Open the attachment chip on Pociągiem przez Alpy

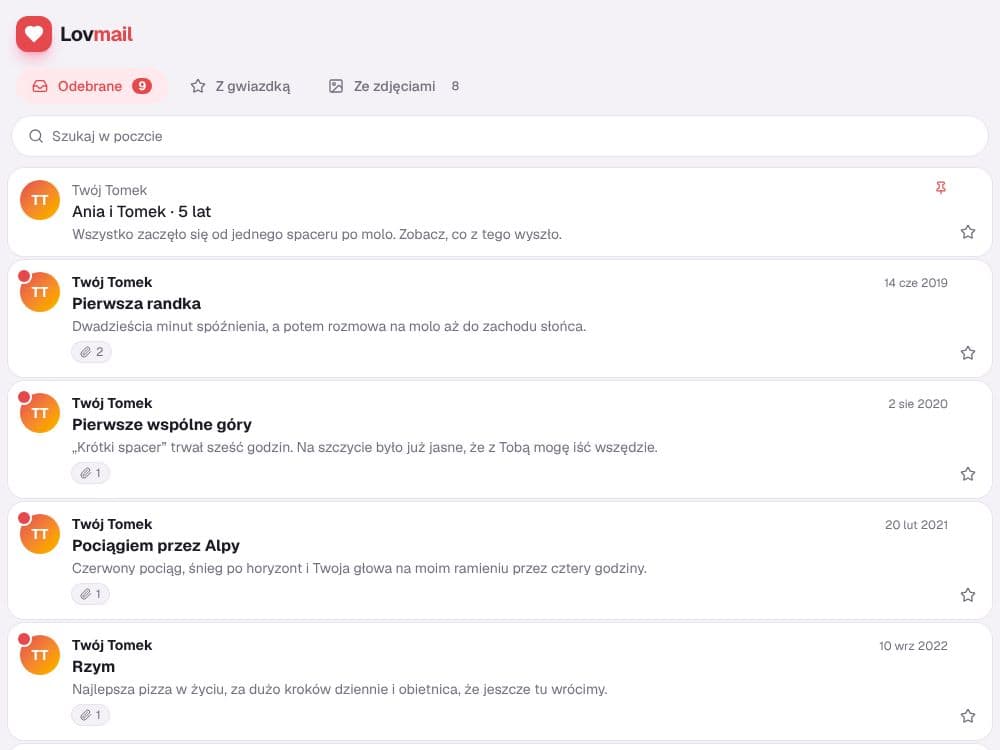(x=91, y=594)
